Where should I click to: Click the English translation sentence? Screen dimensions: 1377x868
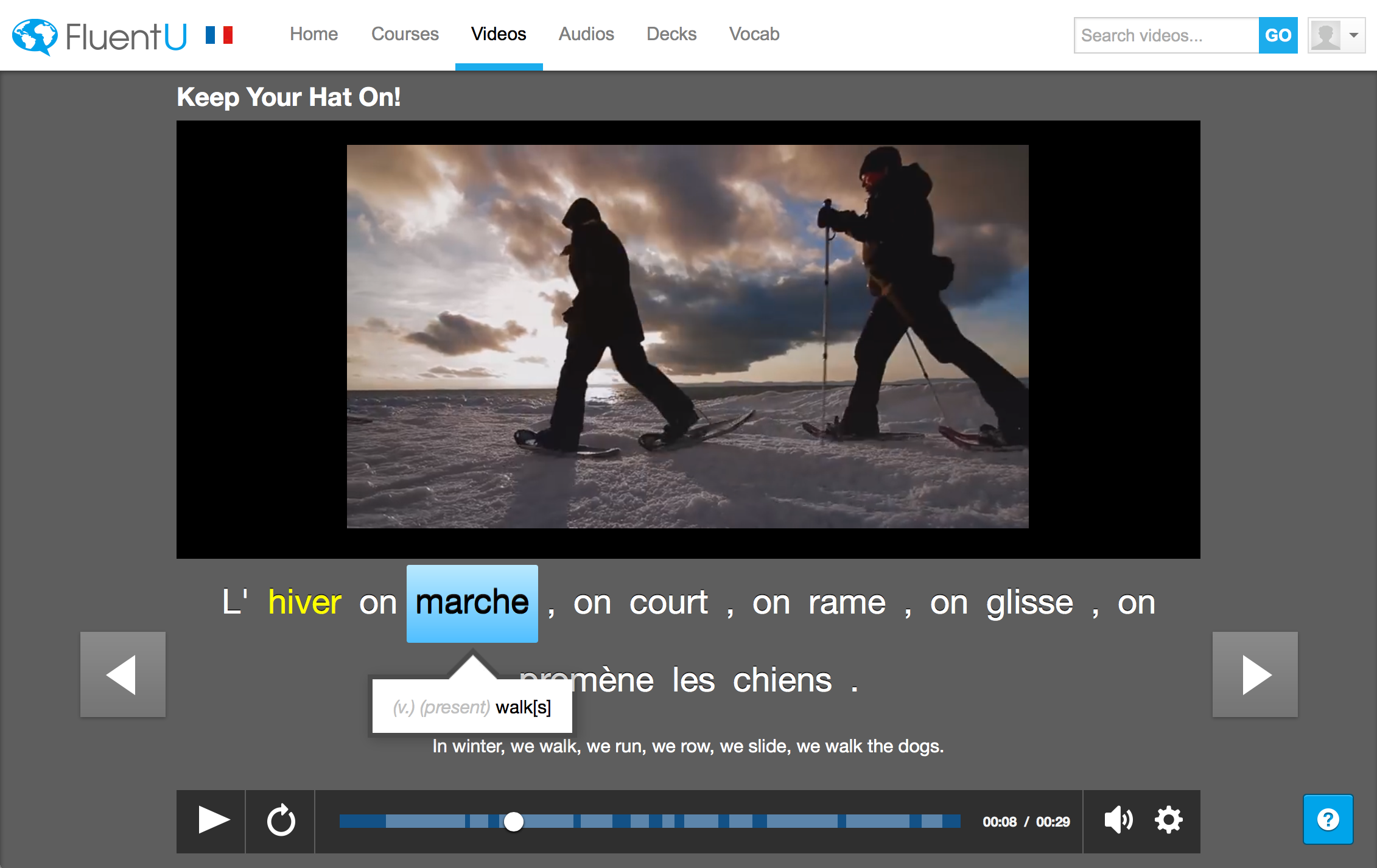pyautogui.click(x=688, y=746)
